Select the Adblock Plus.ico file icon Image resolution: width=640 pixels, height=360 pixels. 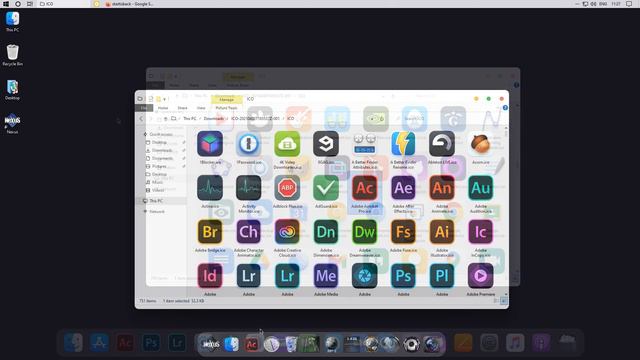[x=287, y=188]
